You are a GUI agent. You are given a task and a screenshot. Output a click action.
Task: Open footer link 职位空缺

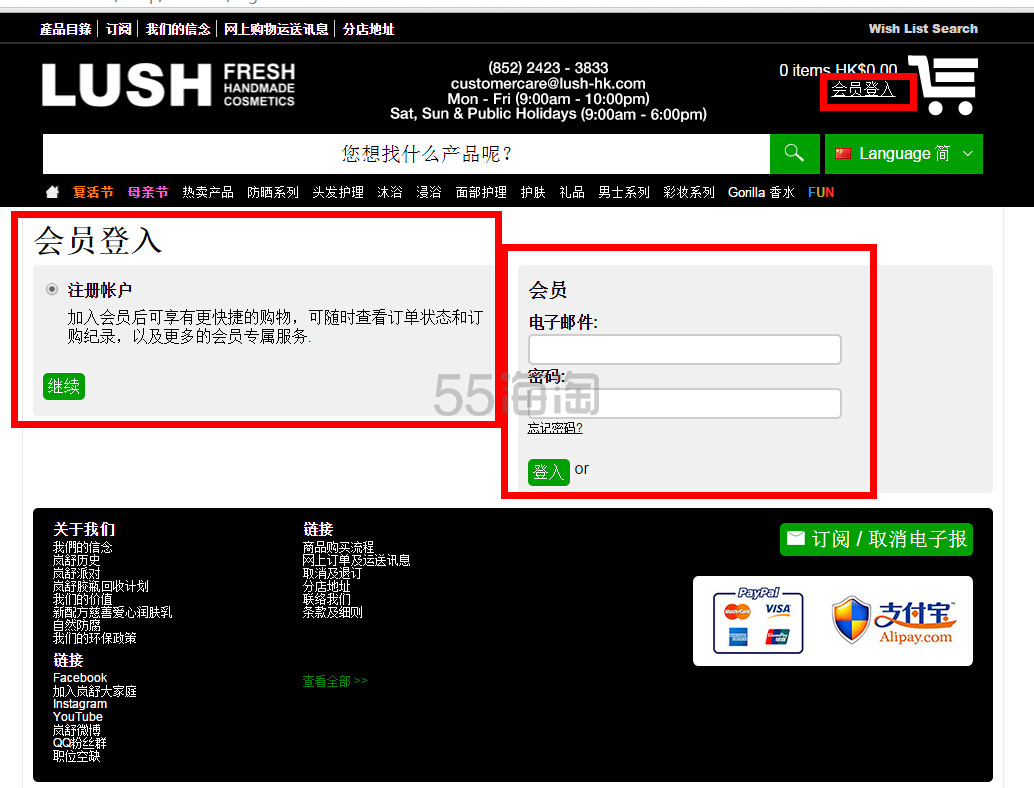[76, 756]
